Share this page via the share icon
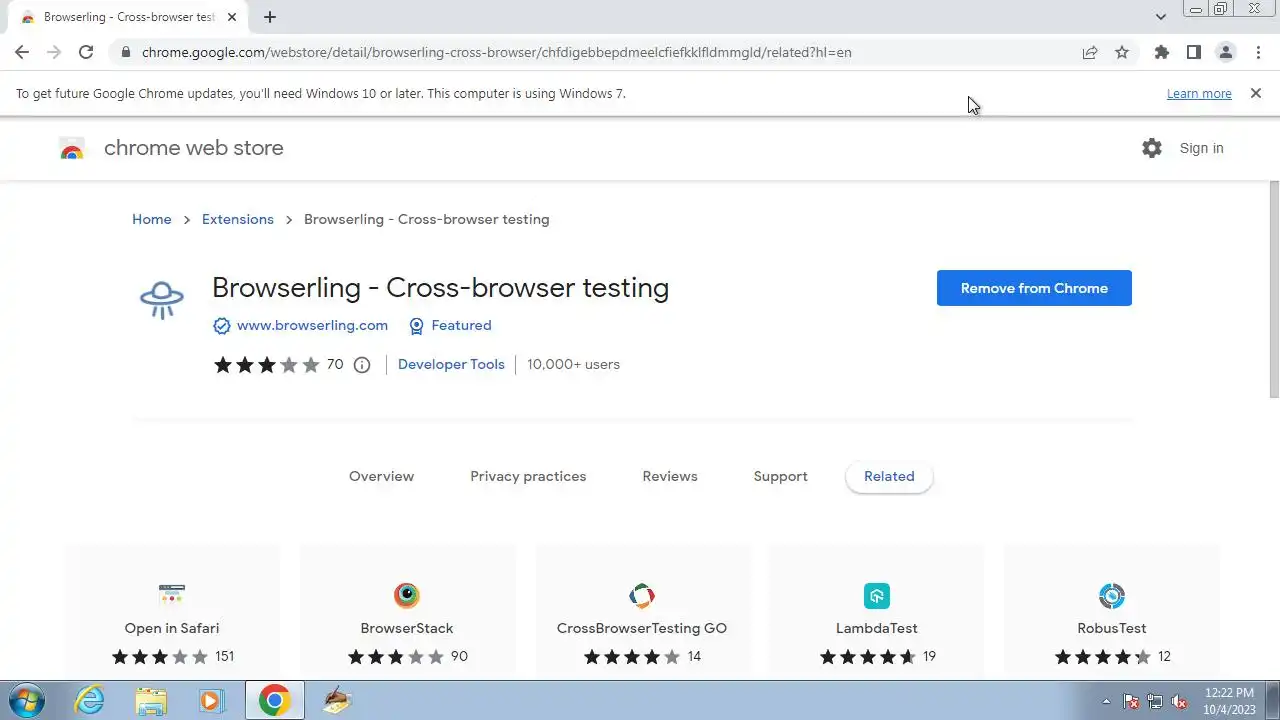The width and height of the screenshot is (1280, 720). (1090, 52)
